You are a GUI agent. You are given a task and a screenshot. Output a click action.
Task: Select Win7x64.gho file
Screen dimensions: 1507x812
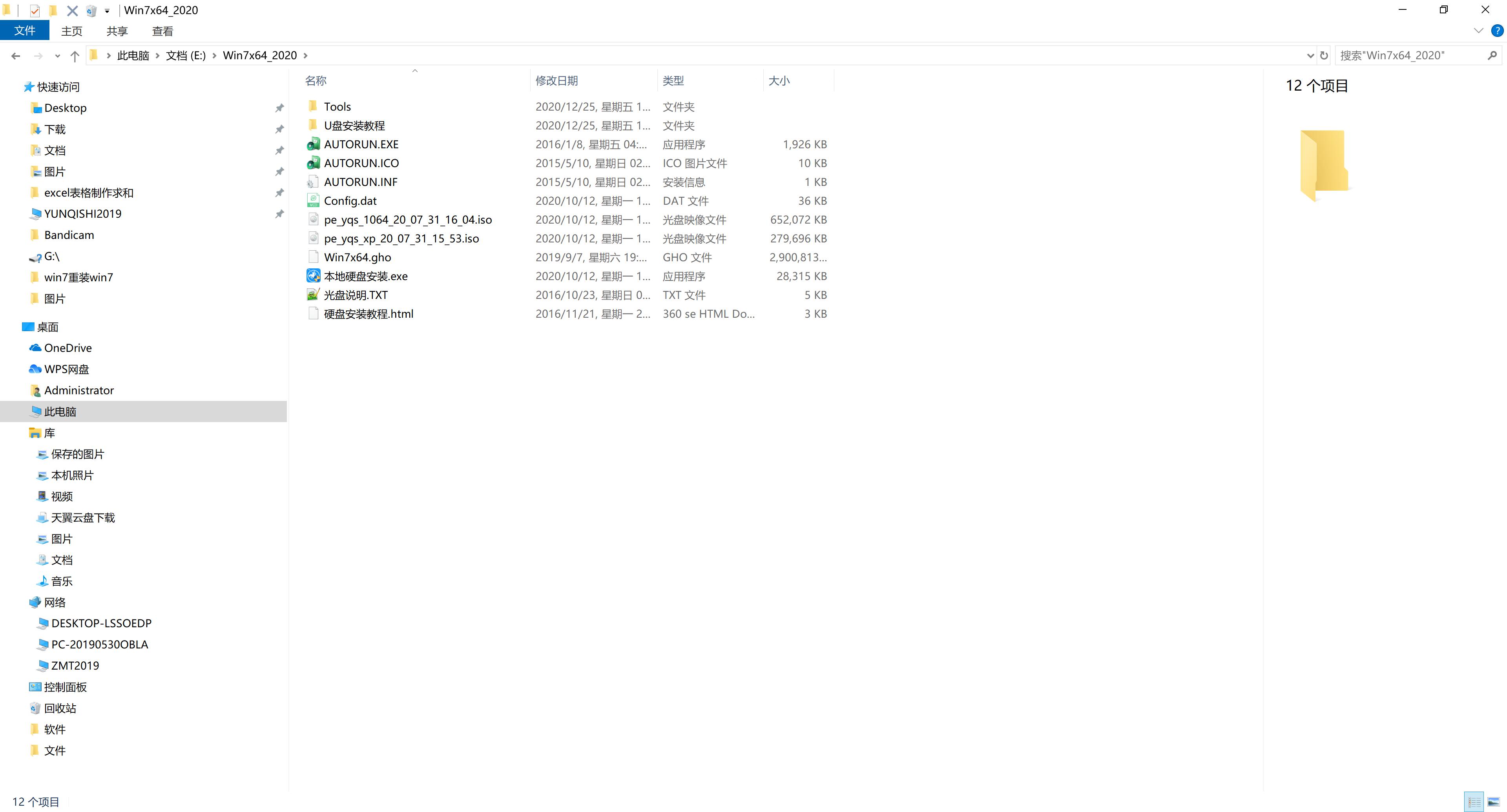pos(357,257)
